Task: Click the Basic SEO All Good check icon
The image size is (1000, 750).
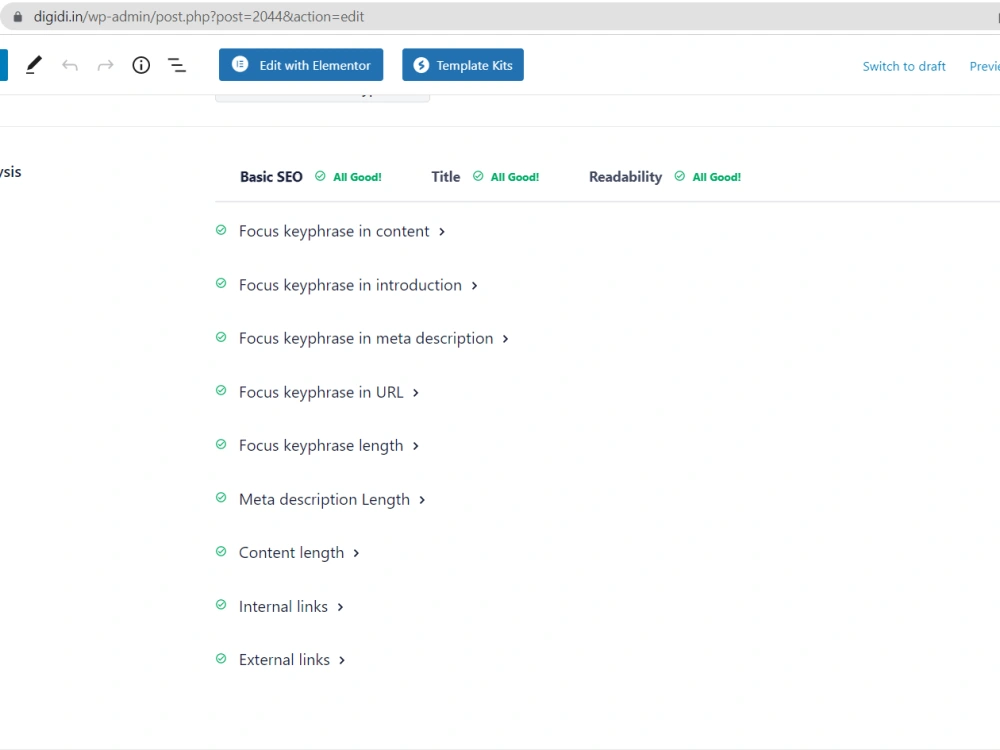Action: pyautogui.click(x=320, y=176)
